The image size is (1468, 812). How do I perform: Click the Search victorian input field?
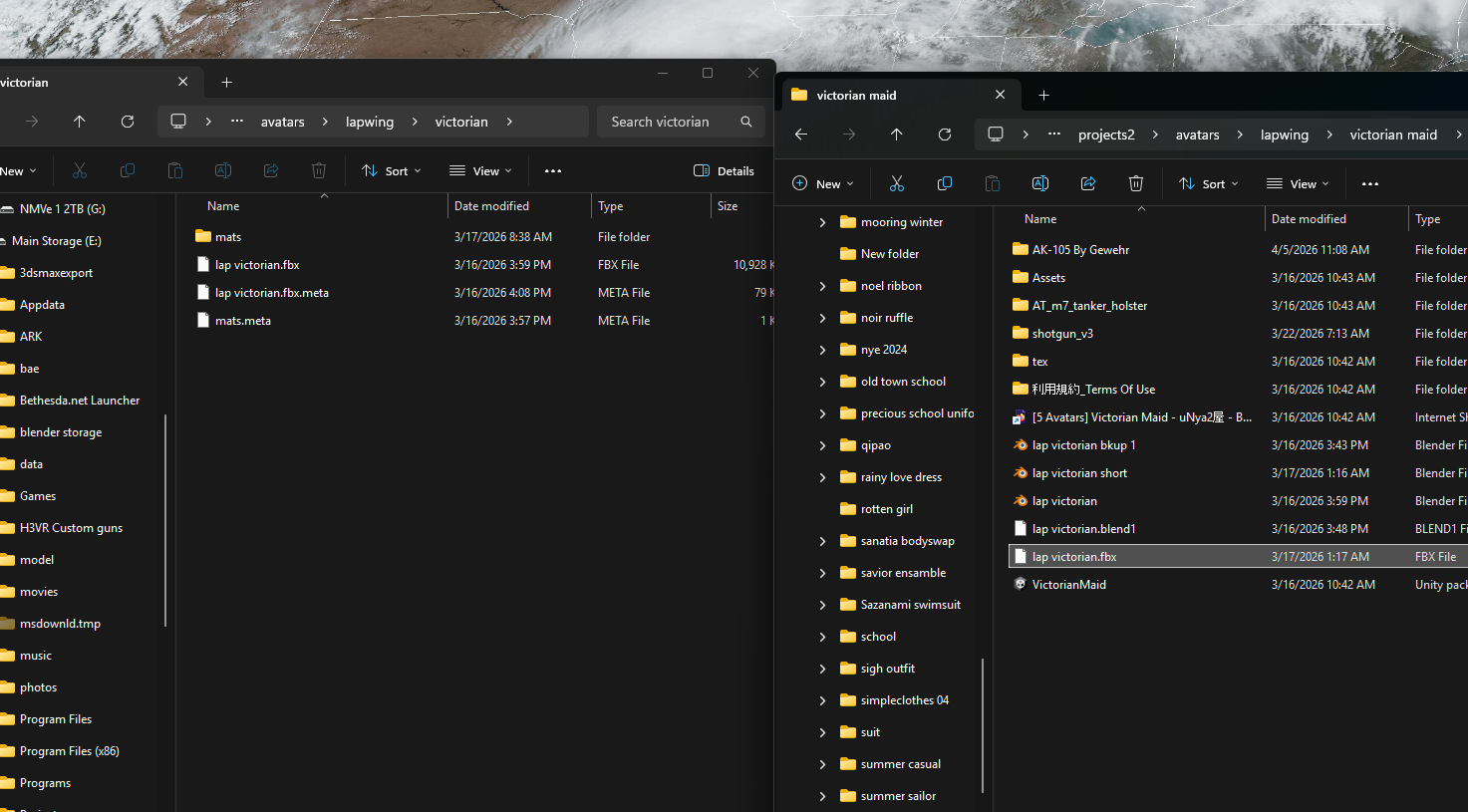coord(668,122)
